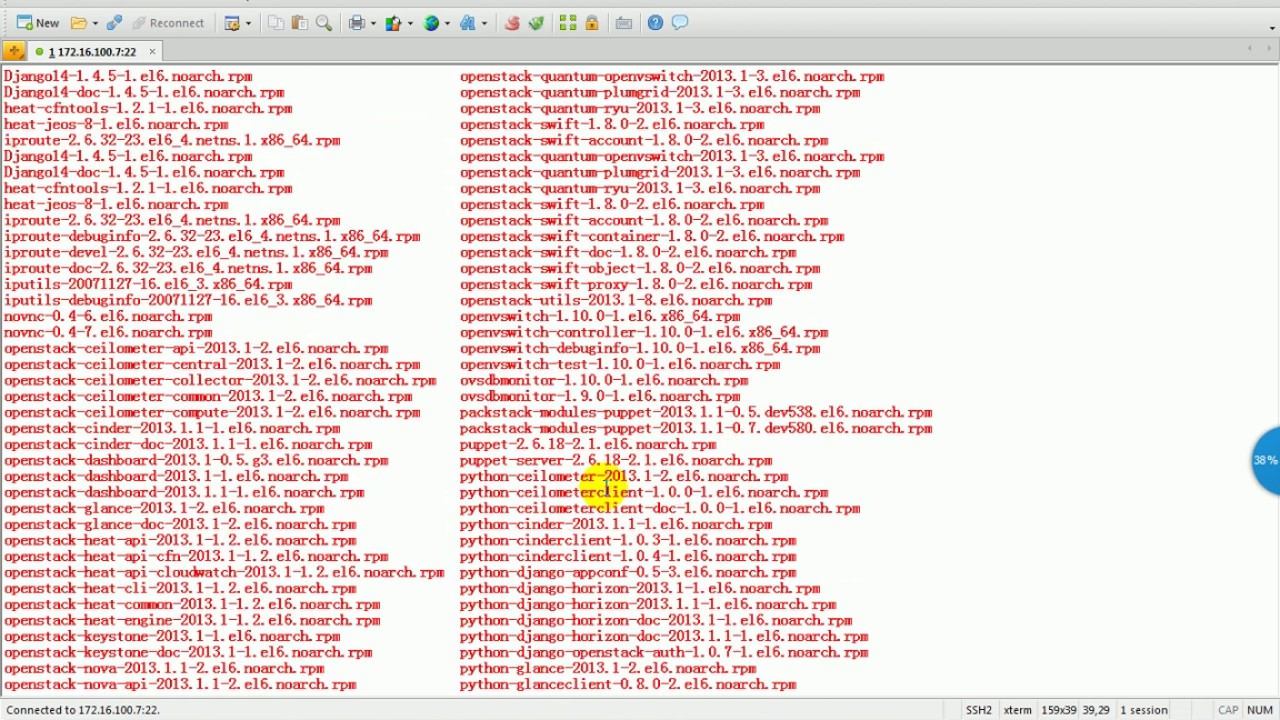This screenshot has width=1280, height=720.
Task: Click the green grid full-screen icon
Action: pos(568,22)
